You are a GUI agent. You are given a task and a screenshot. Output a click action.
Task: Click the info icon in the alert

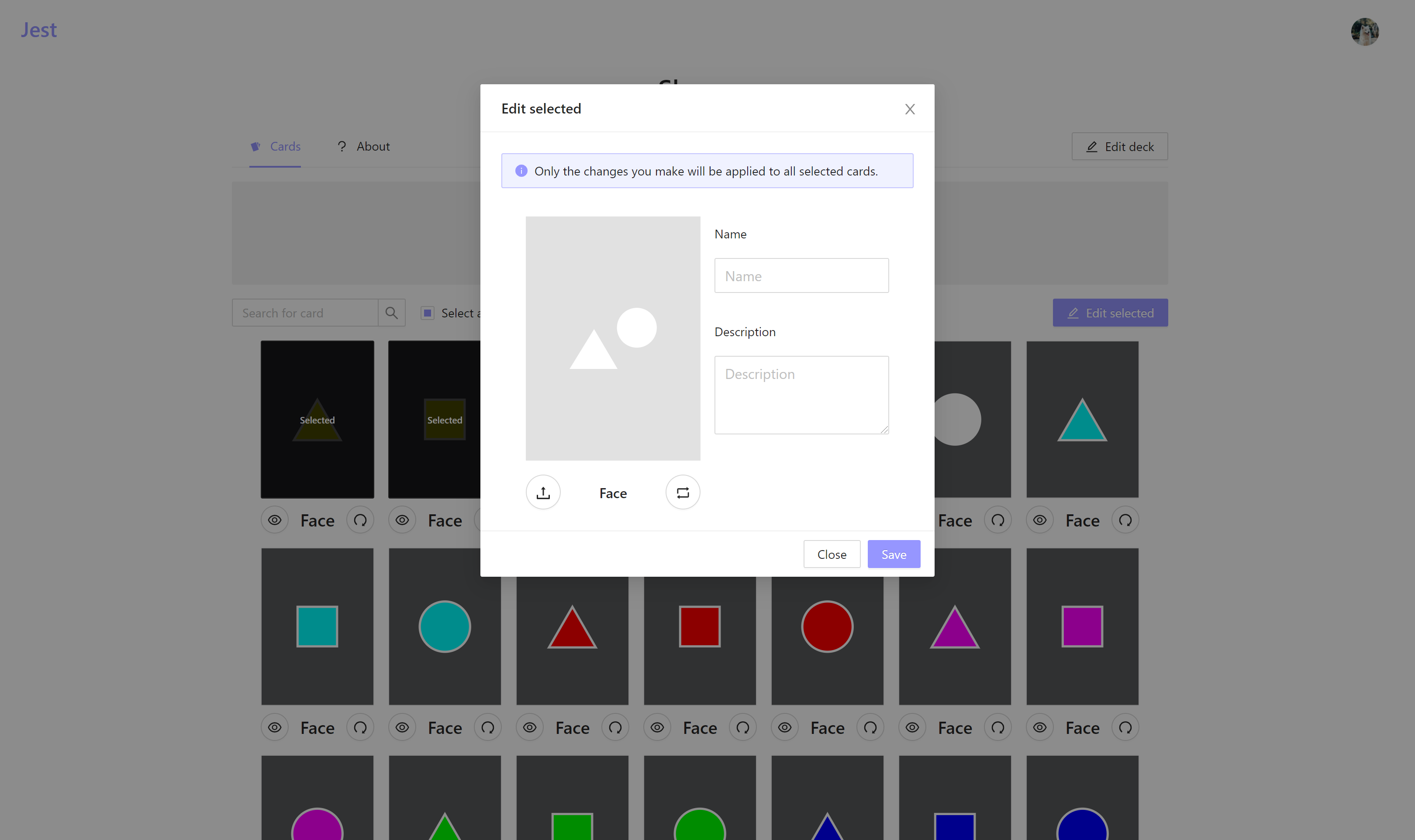[x=521, y=171]
